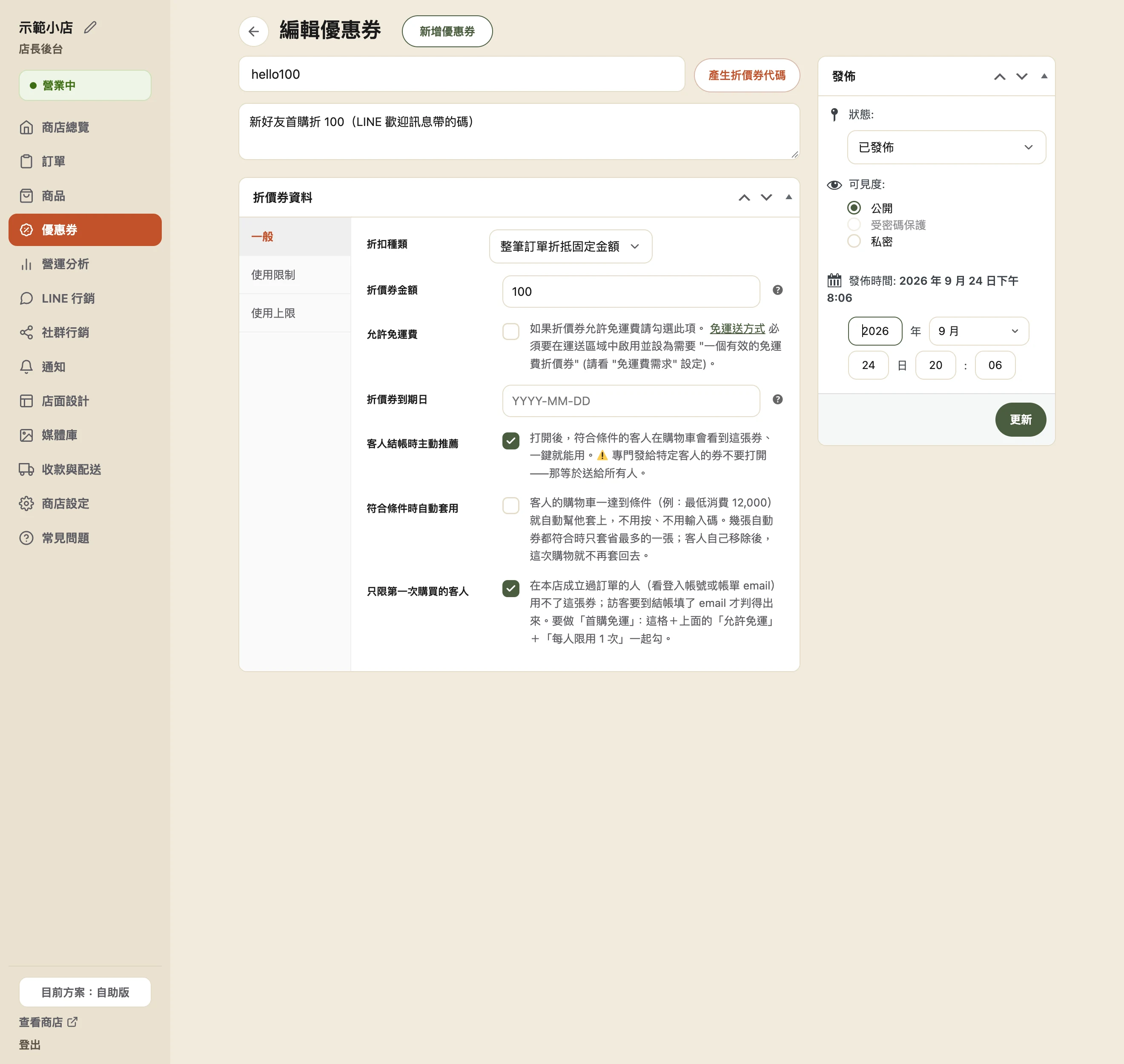Switch to the 使用限制 tab
The width and height of the screenshot is (1124, 1064).
(x=295, y=275)
